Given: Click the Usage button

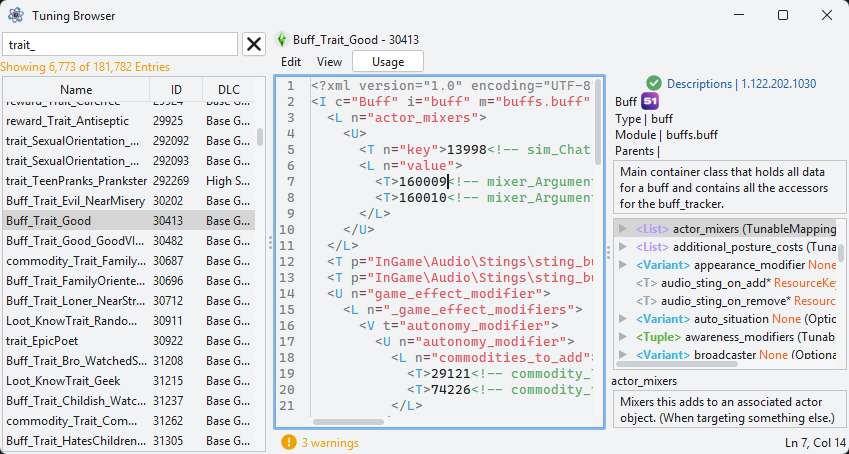Looking at the screenshot, I should (x=388, y=62).
